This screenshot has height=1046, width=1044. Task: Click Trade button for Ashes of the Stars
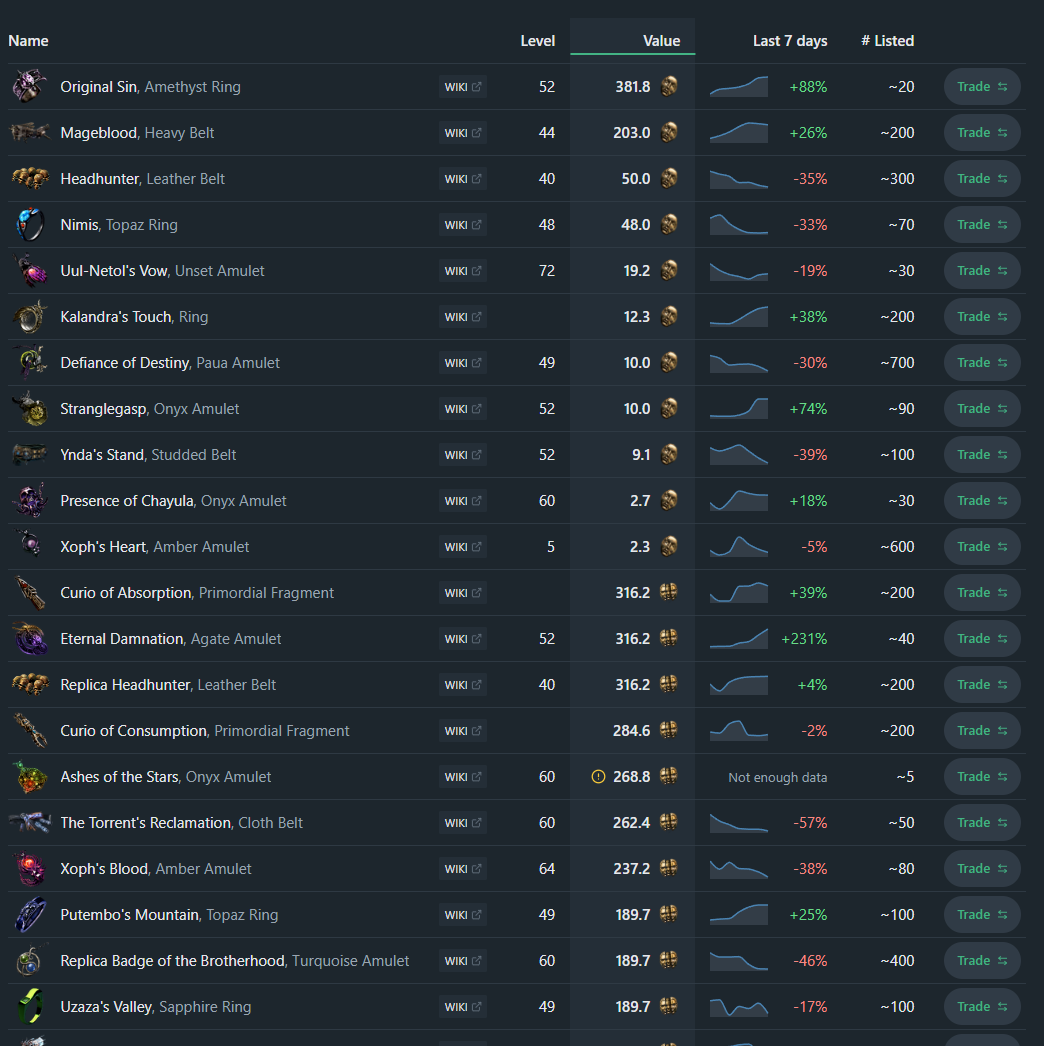tap(982, 777)
